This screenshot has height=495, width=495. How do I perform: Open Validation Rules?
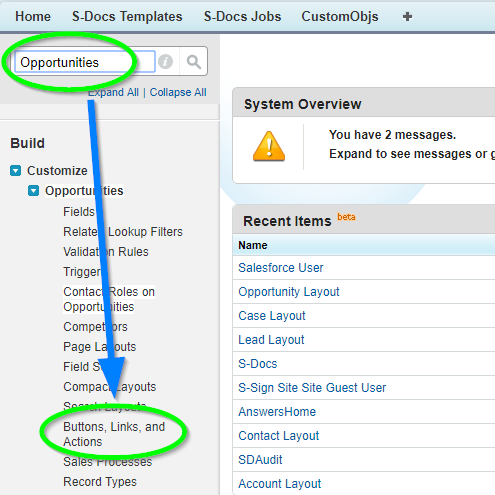pos(106,252)
